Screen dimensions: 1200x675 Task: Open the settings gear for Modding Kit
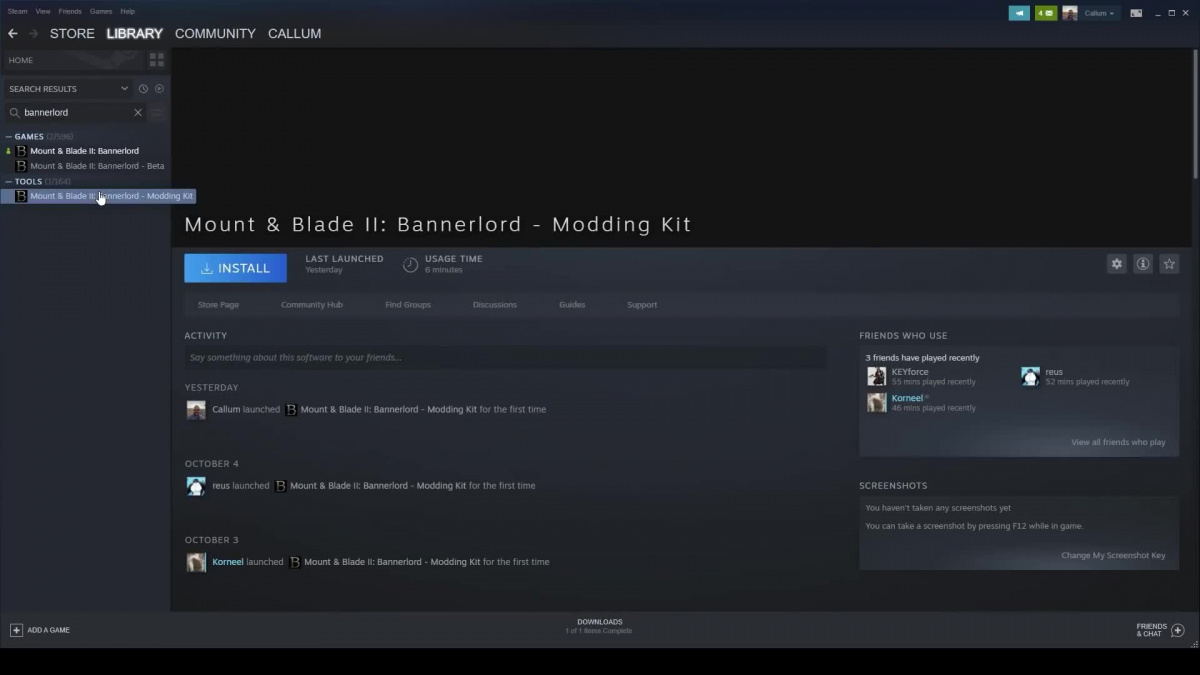(1116, 264)
